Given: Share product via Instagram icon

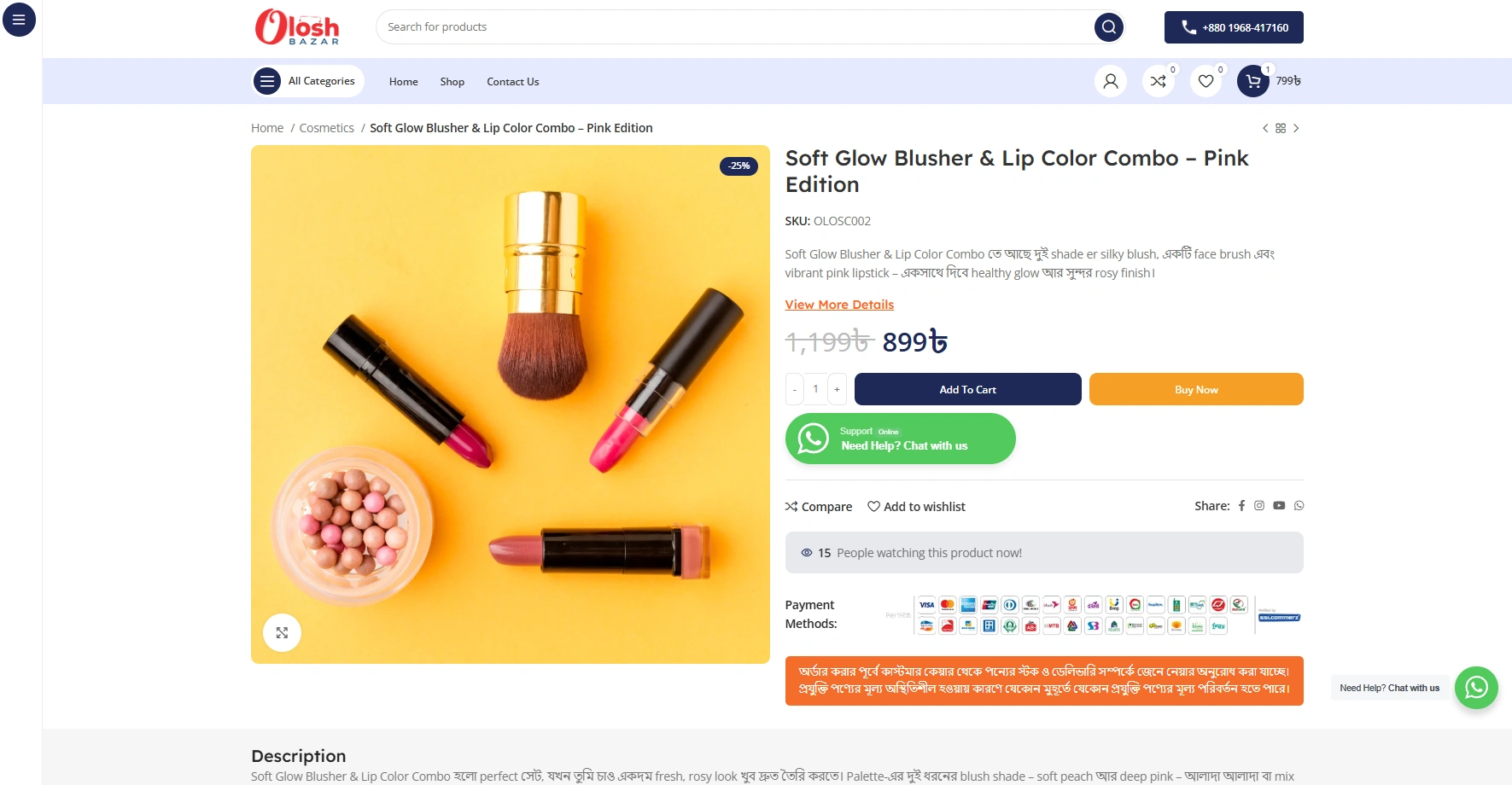Looking at the screenshot, I should point(1259,506).
